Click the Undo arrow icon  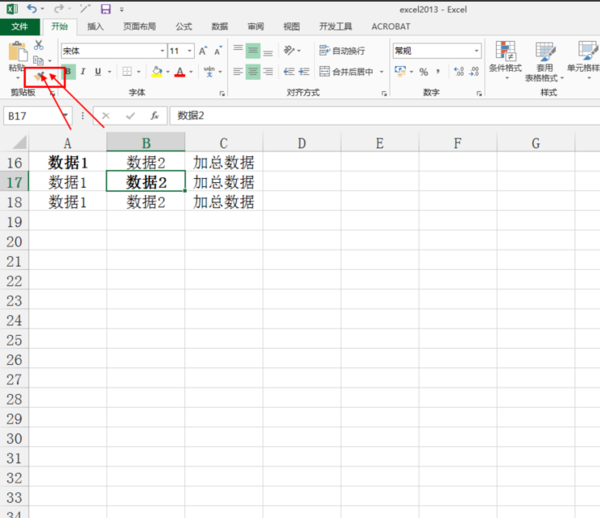point(32,8)
